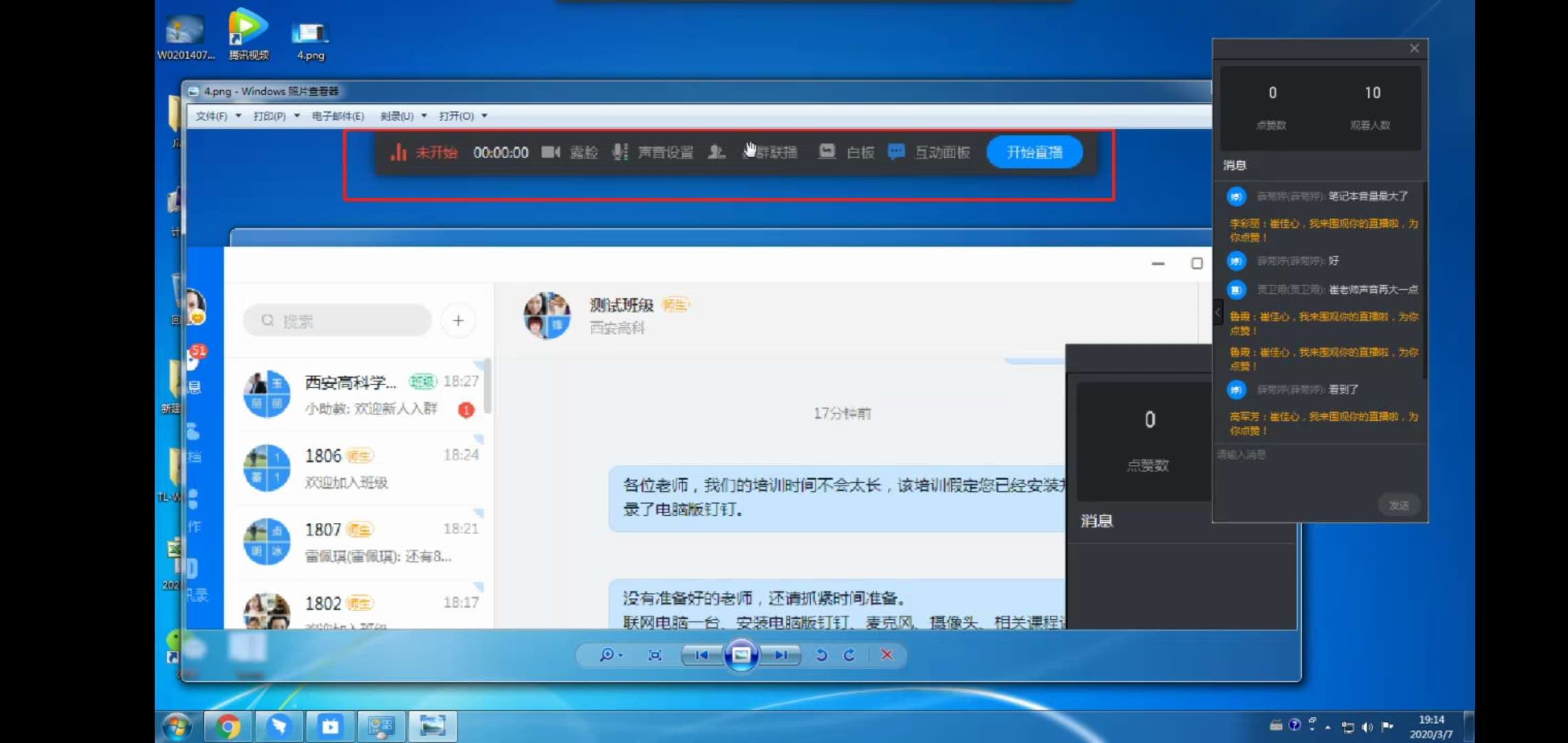Open the network status tray icon
Screen dimensions: 1568x743
click(1348, 727)
